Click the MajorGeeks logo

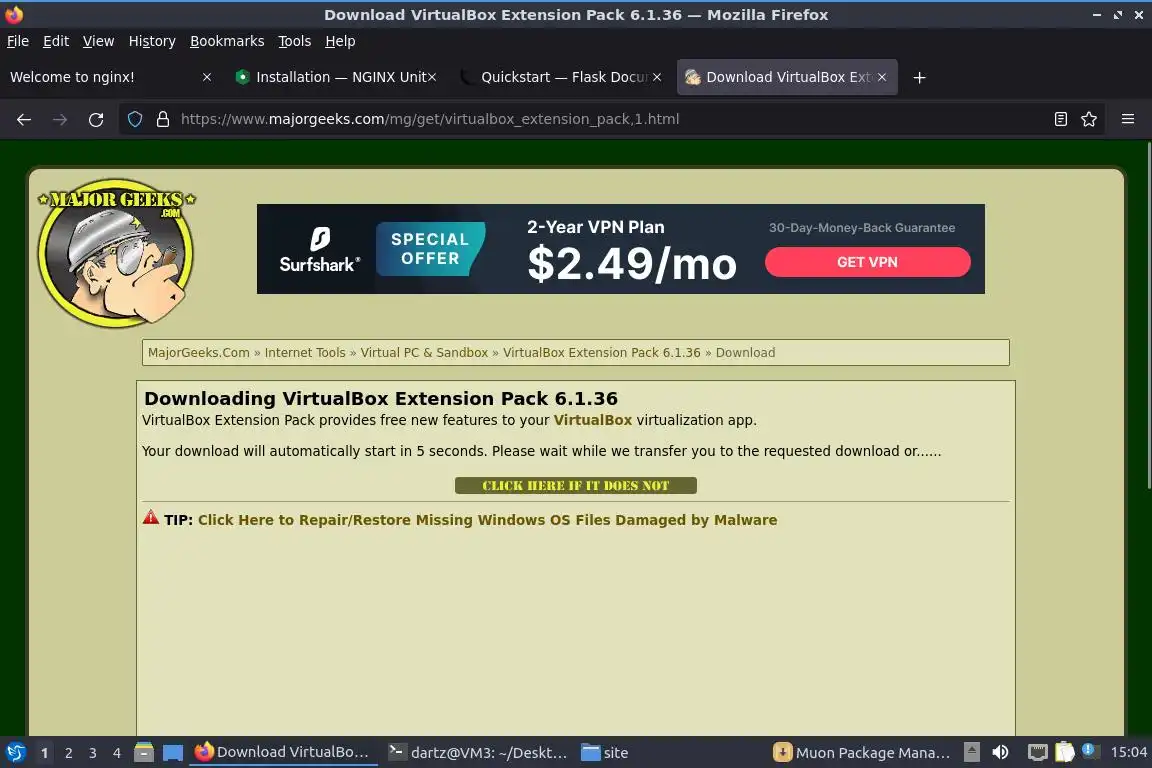tap(116, 252)
